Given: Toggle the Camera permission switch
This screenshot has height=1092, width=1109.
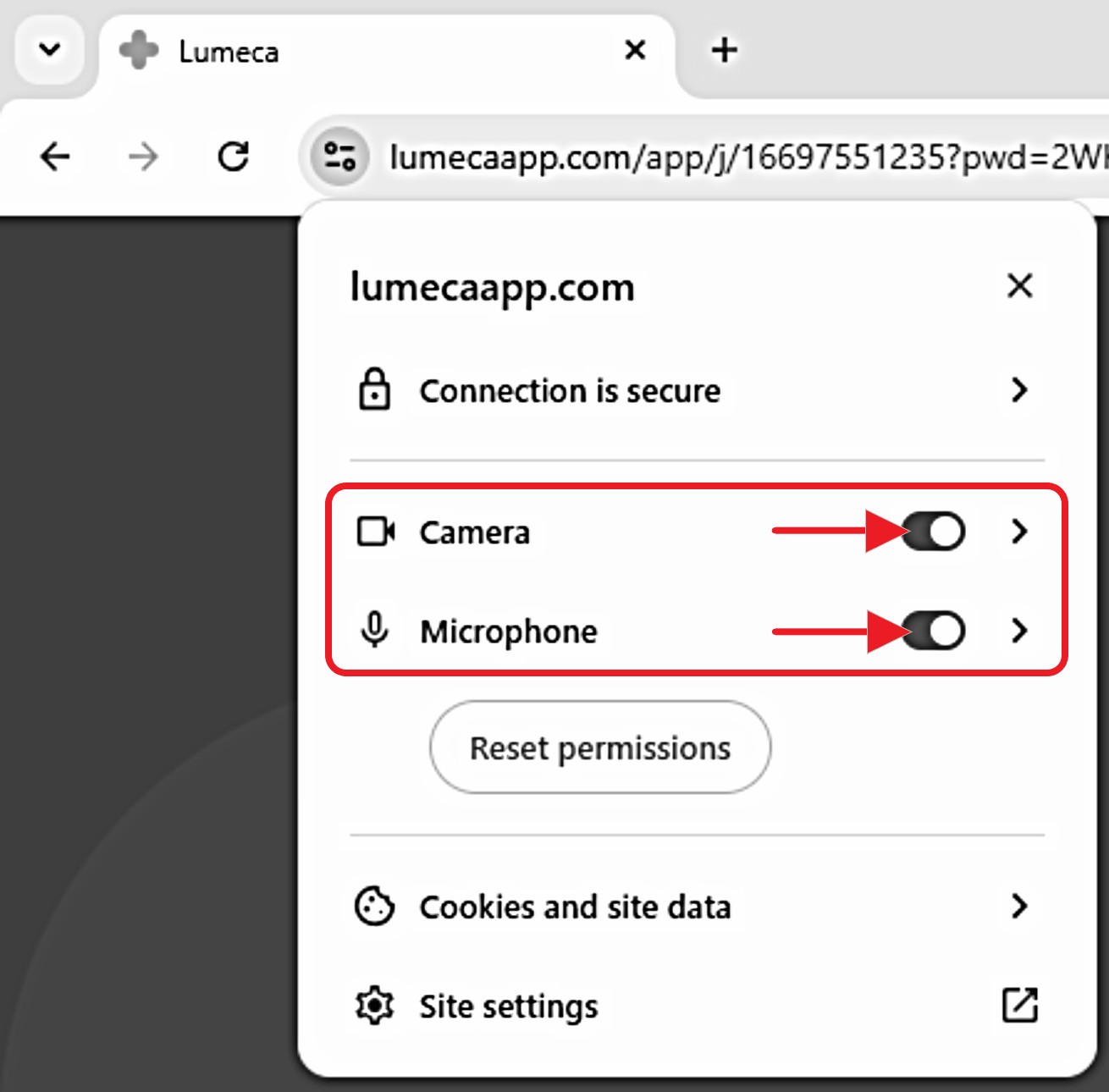Looking at the screenshot, I should [933, 532].
